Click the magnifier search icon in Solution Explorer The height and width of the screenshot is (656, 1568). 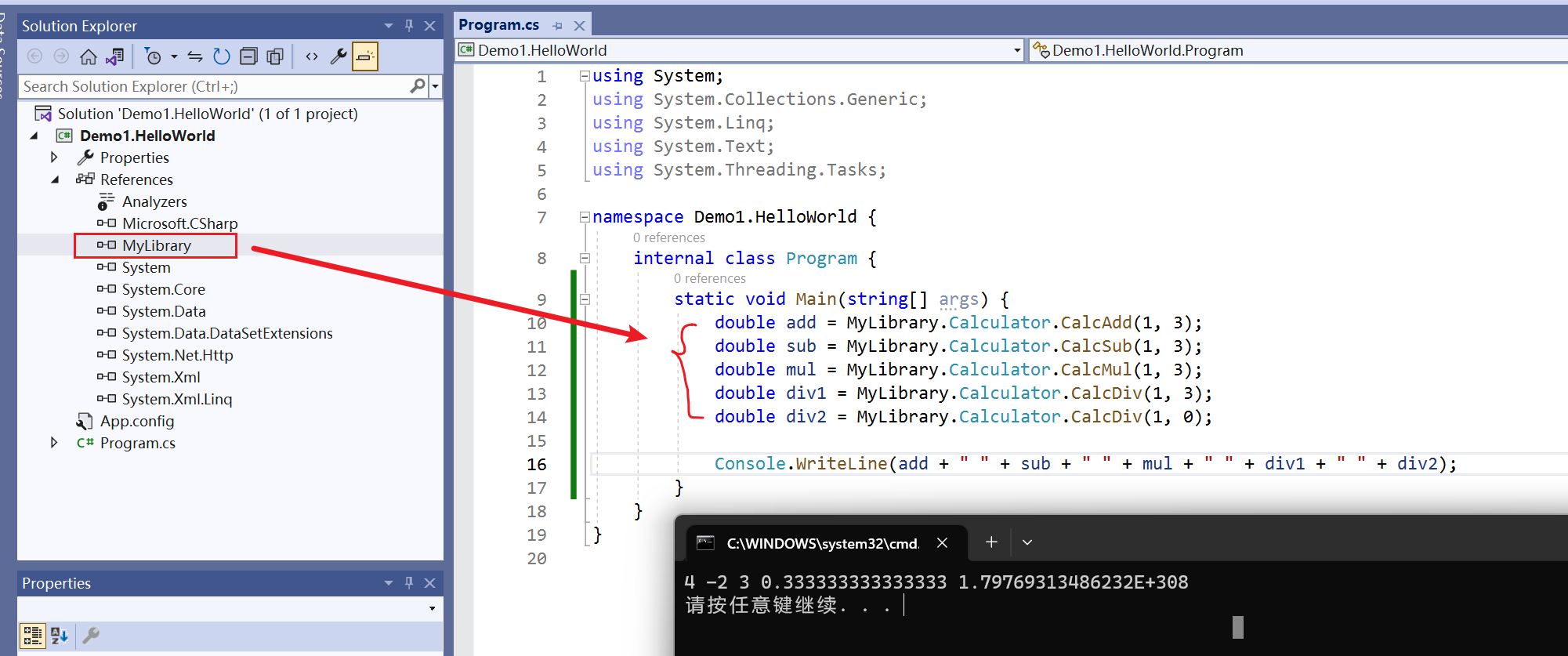(418, 86)
